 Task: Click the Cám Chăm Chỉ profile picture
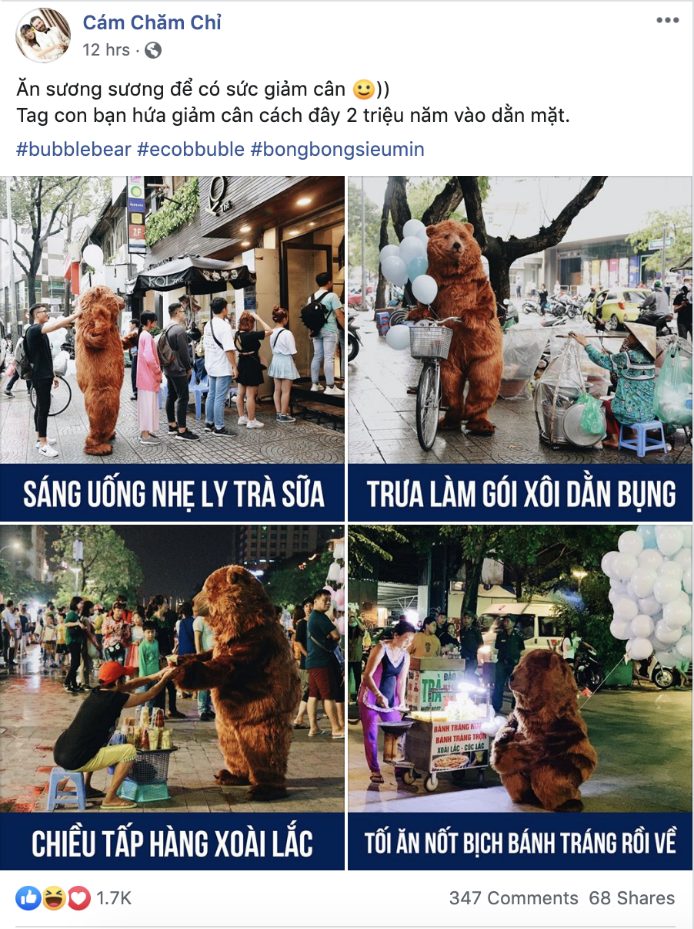tap(43, 36)
